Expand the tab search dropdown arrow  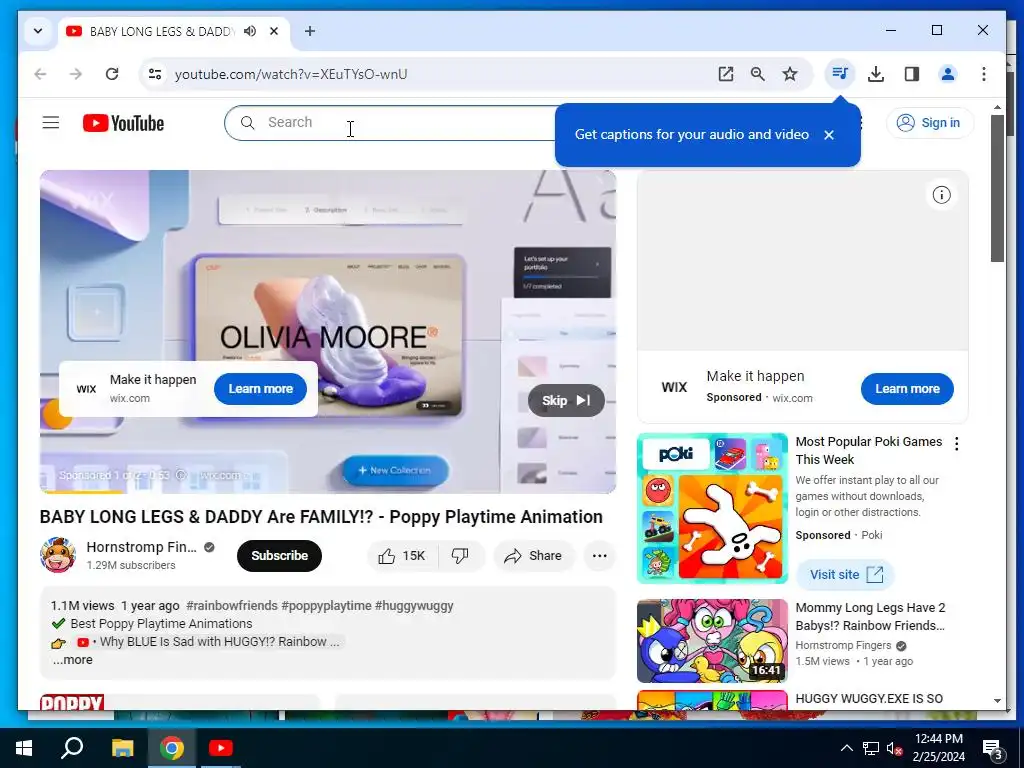[x=38, y=31]
